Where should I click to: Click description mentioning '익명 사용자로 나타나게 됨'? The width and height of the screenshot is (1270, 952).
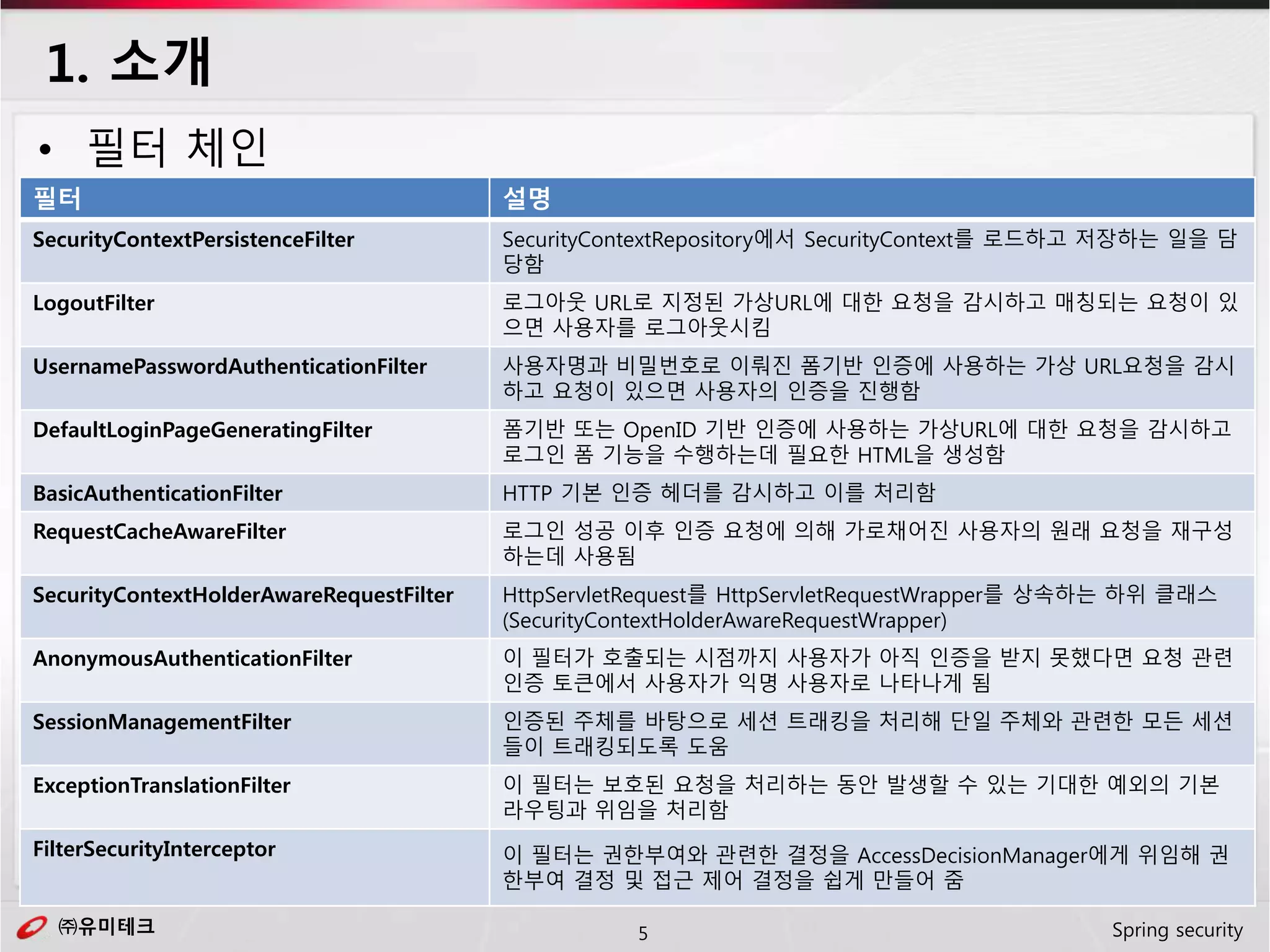872,671
